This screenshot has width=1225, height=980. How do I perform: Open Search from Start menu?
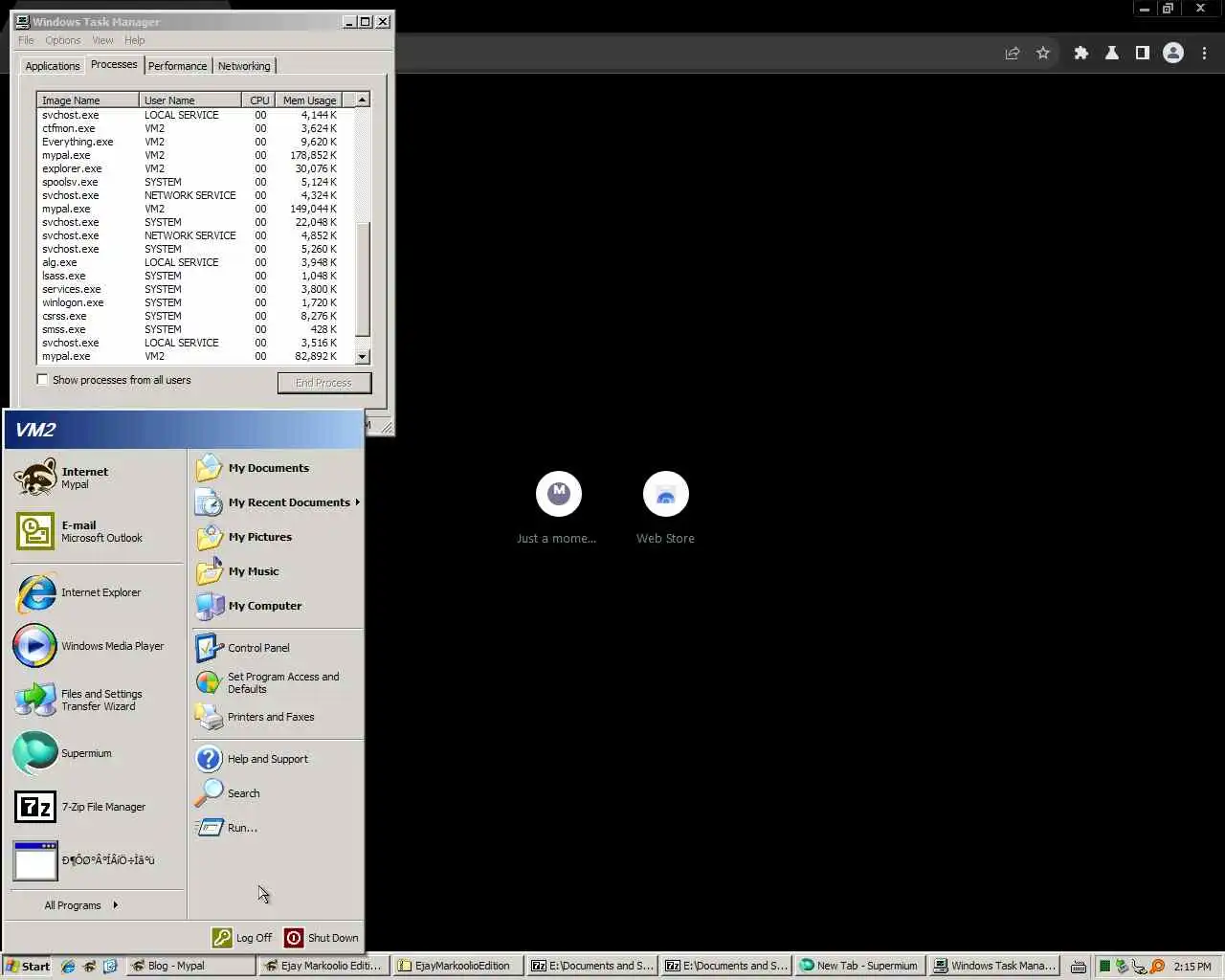point(278,793)
